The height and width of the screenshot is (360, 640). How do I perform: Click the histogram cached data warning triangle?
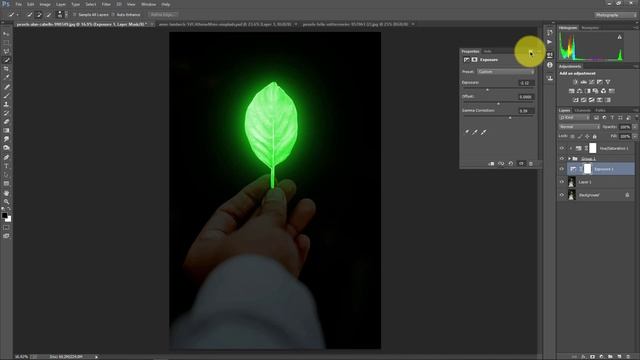tap(620, 37)
